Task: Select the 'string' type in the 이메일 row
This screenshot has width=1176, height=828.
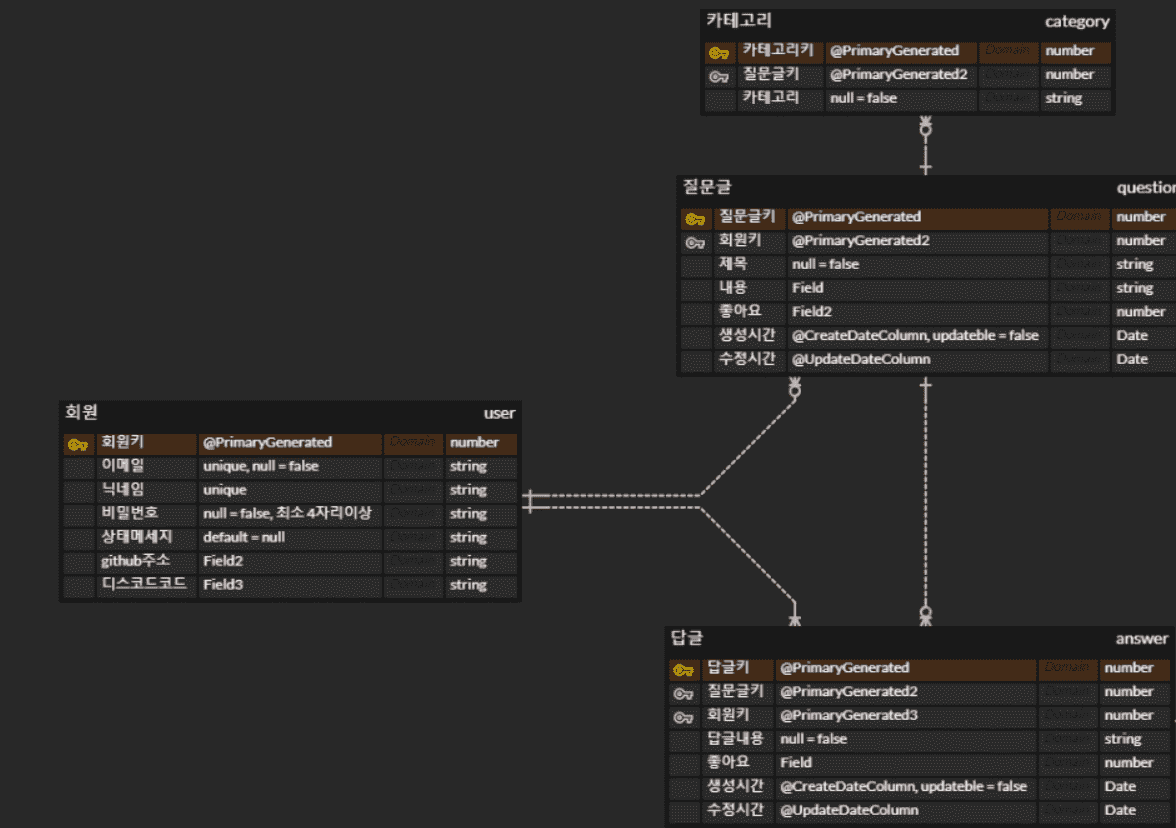Action: (468, 466)
